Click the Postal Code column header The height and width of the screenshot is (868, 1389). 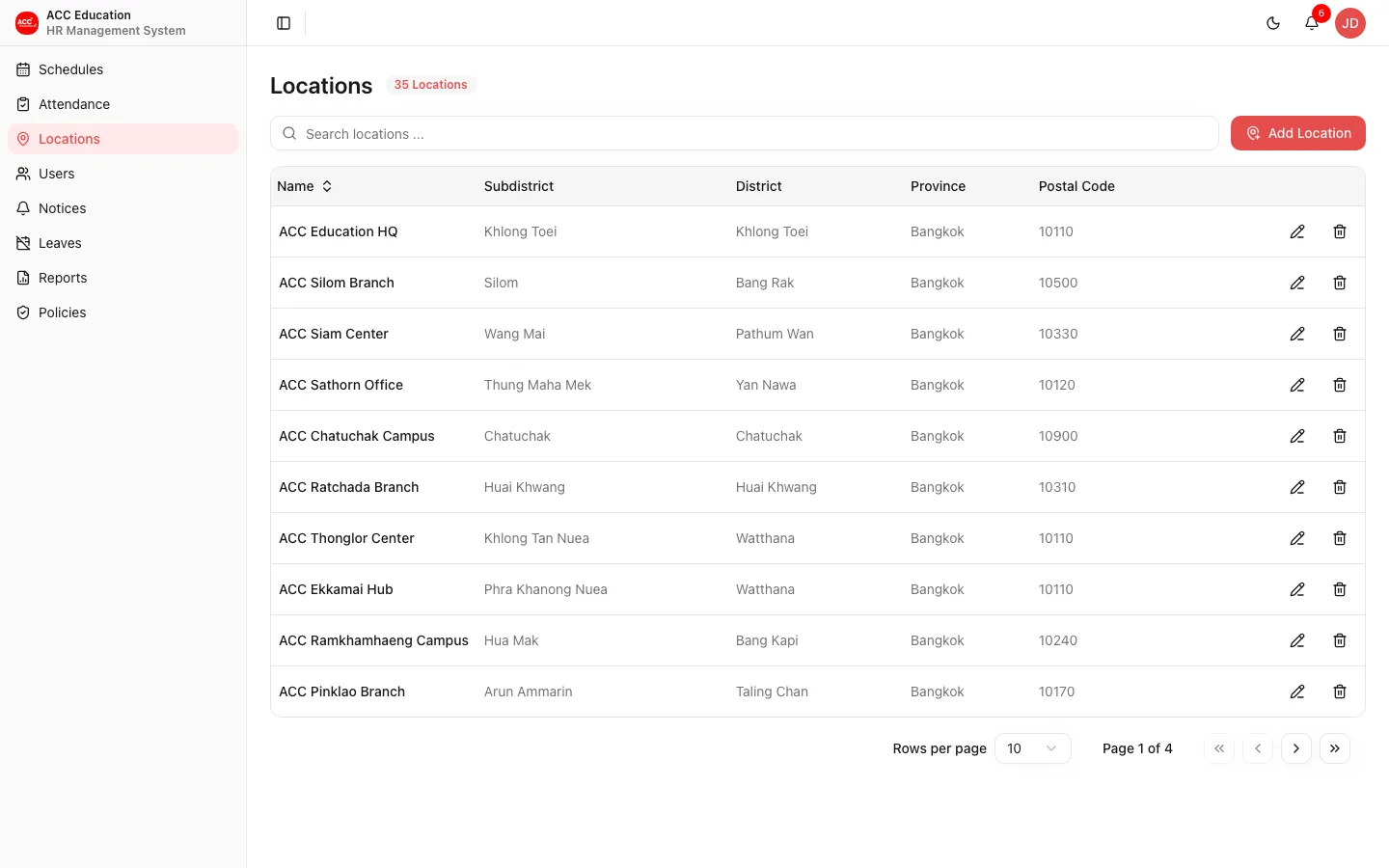coord(1076,186)
